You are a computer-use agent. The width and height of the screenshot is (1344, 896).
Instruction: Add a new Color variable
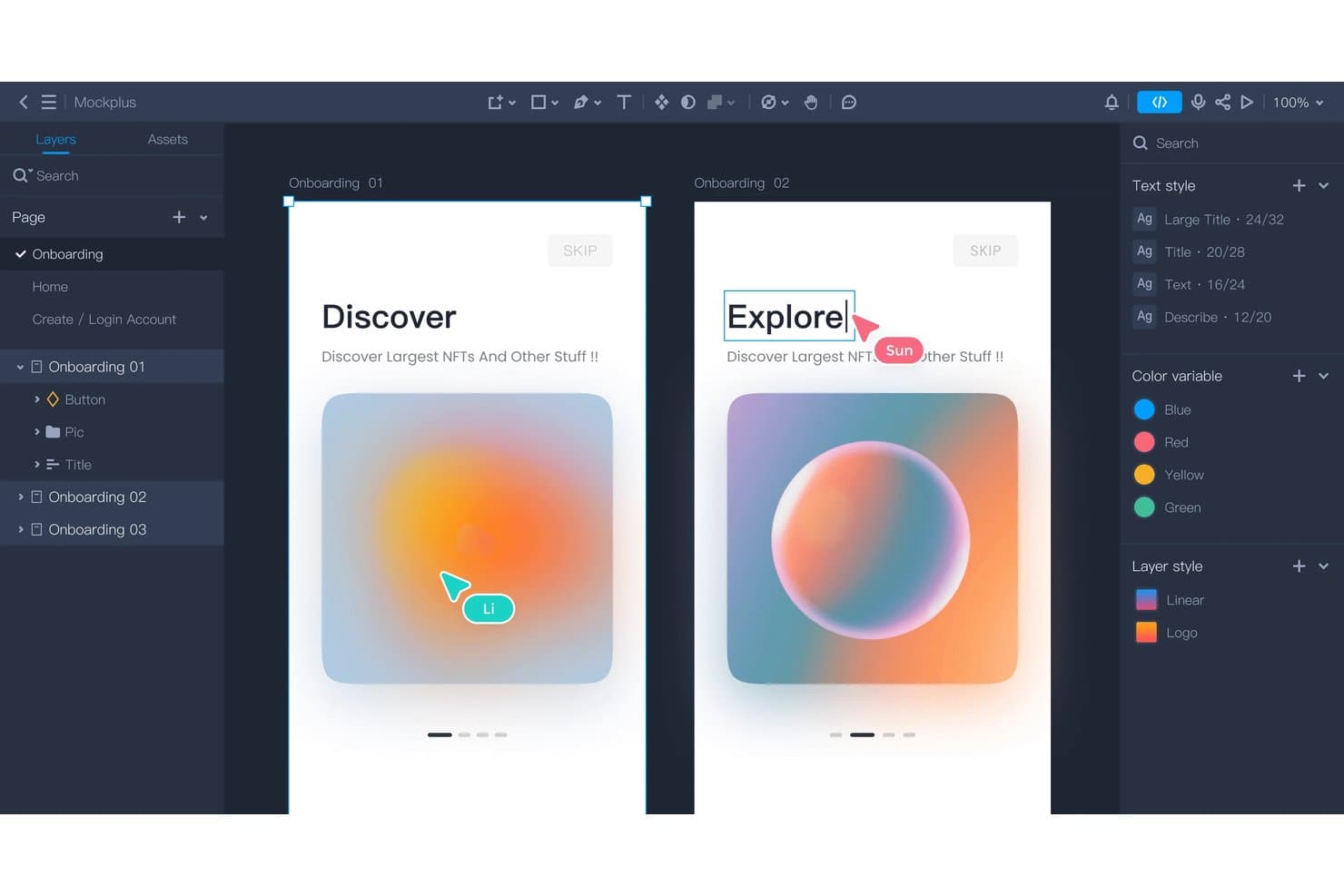1299,376
